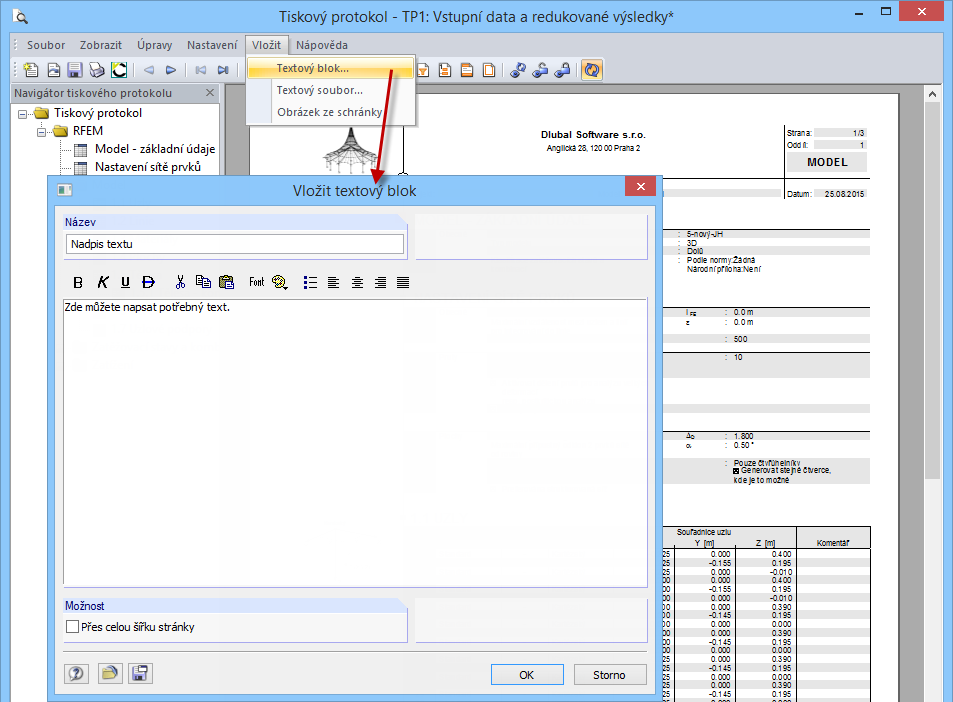
Task: Load saved text block from folder icon
Action: tap(109, 673)
